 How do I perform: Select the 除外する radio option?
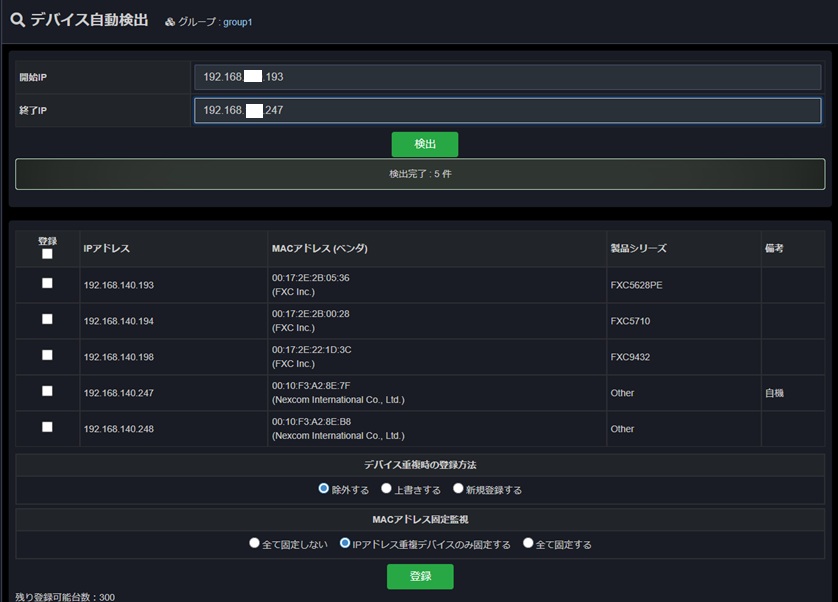pos(323,488)
